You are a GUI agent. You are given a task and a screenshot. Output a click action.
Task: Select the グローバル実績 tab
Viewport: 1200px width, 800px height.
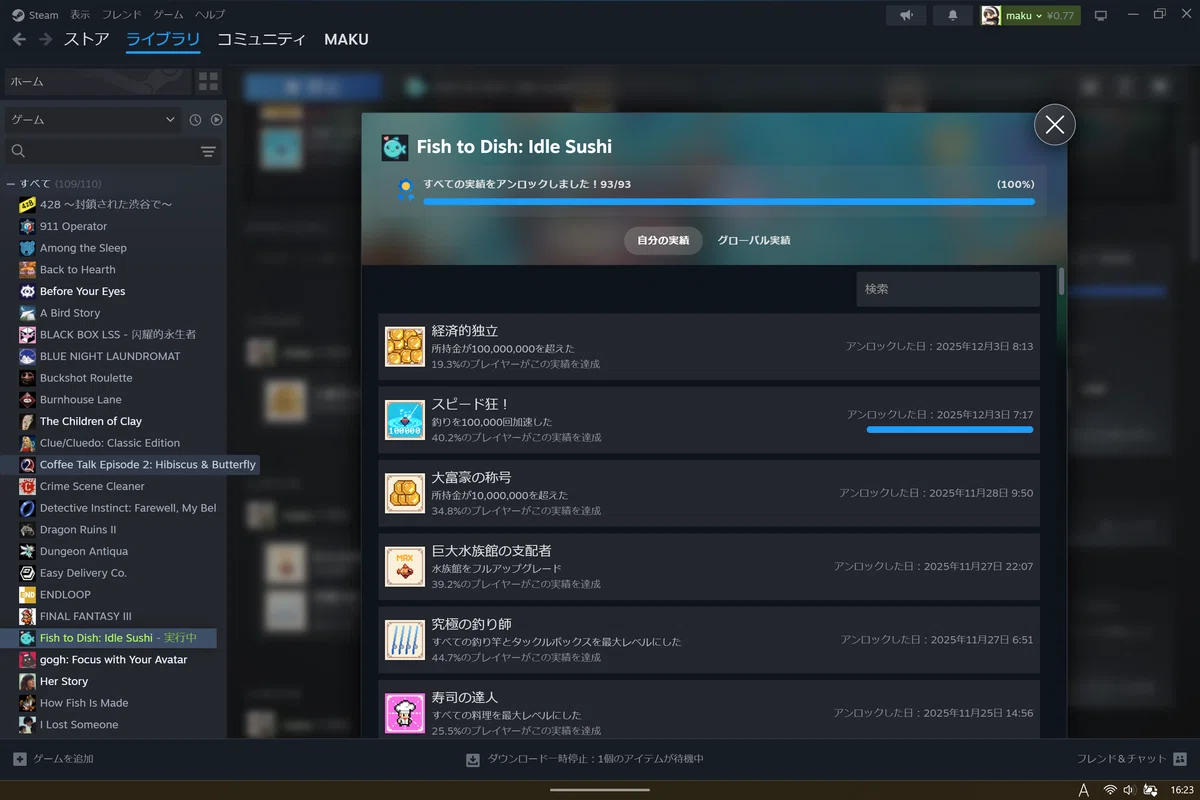[x=754, y=241]
